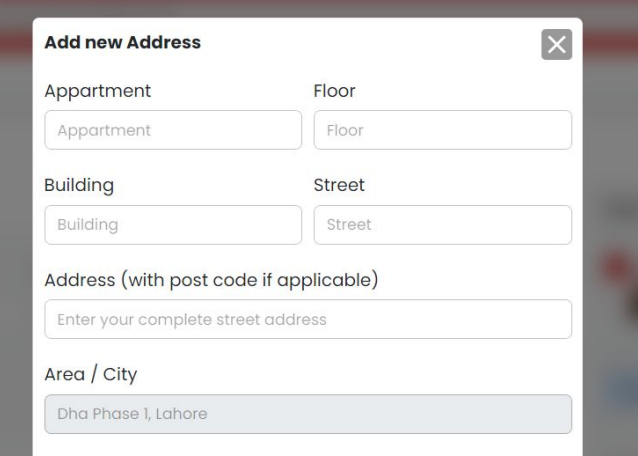Click the disabled Dha Phase 1, Lahore field
Screen dimensions: 638x456
point(308,413)
